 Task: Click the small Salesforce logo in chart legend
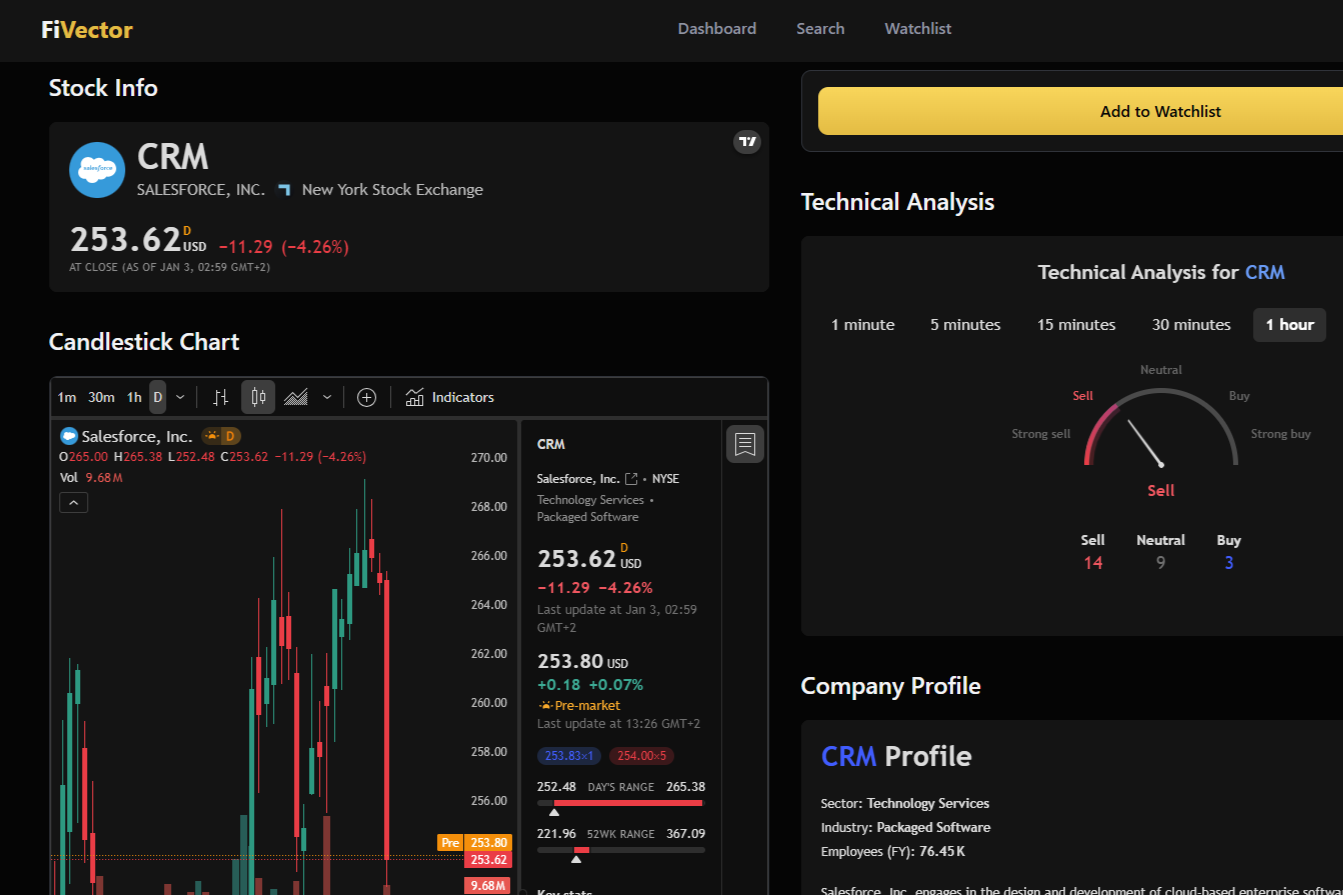point(69,436)
